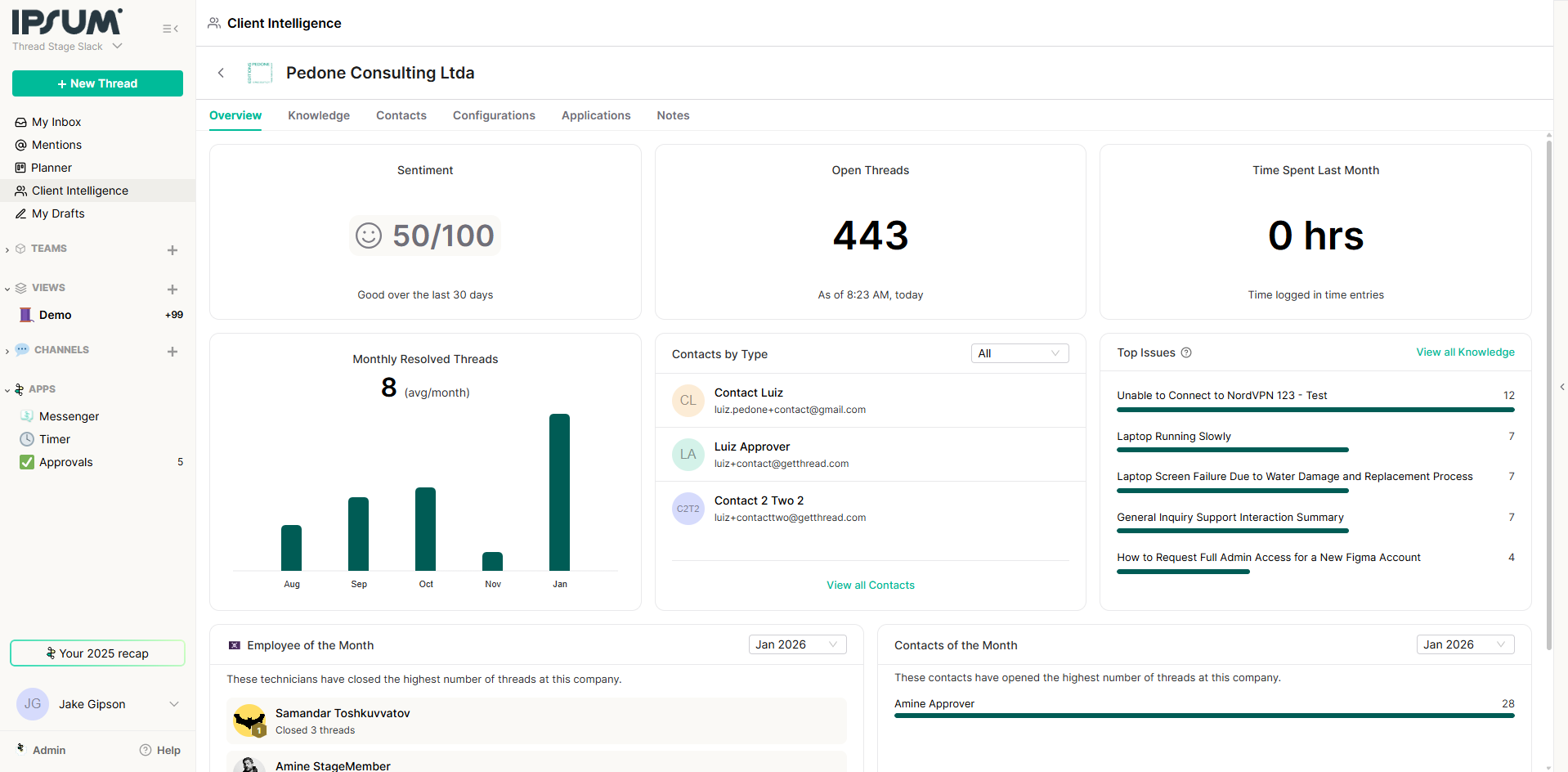The height and width of the screenshot is (772, 1568).
Task: Click the sentiment score smiley badge
Action: point(425,236)
